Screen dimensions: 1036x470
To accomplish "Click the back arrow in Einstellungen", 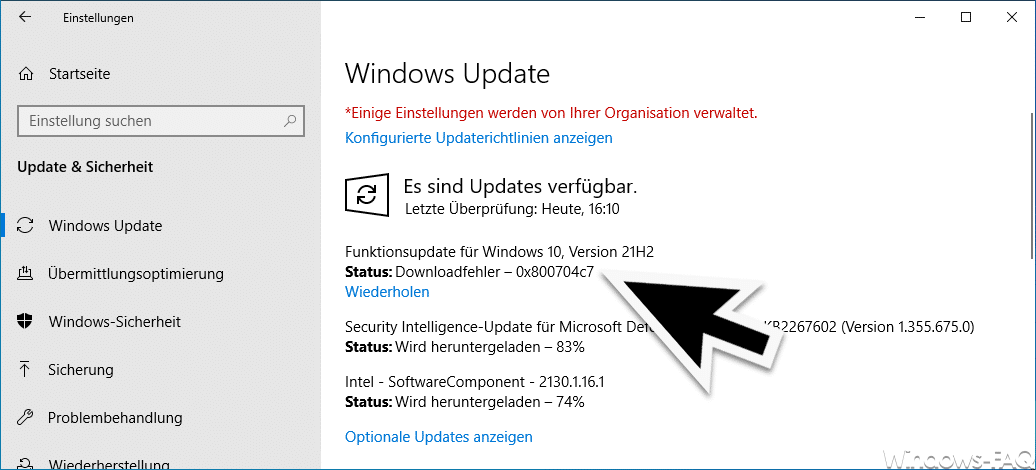I will pos(25,18).
